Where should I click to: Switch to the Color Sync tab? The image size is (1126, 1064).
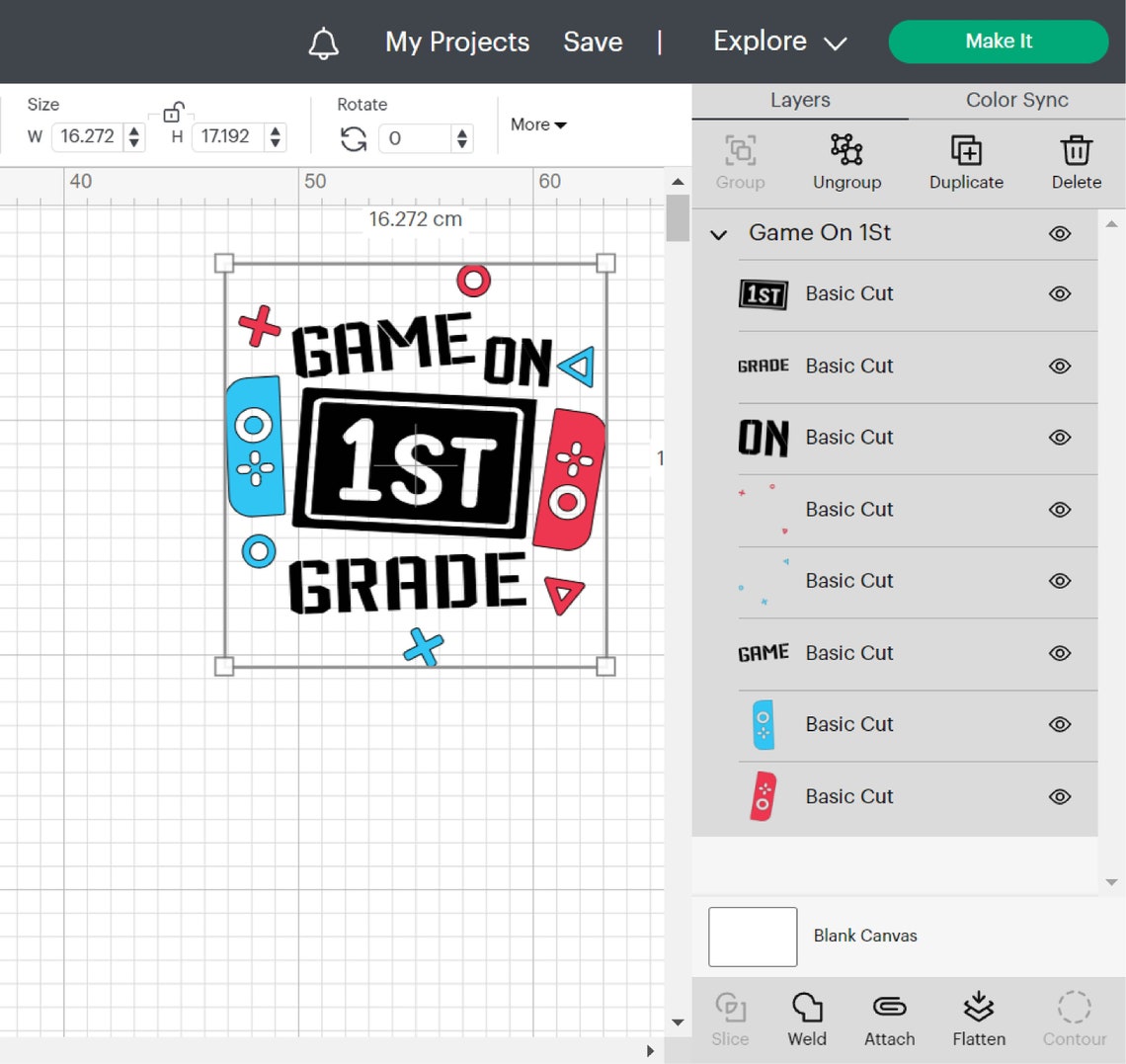point(1016,100)
